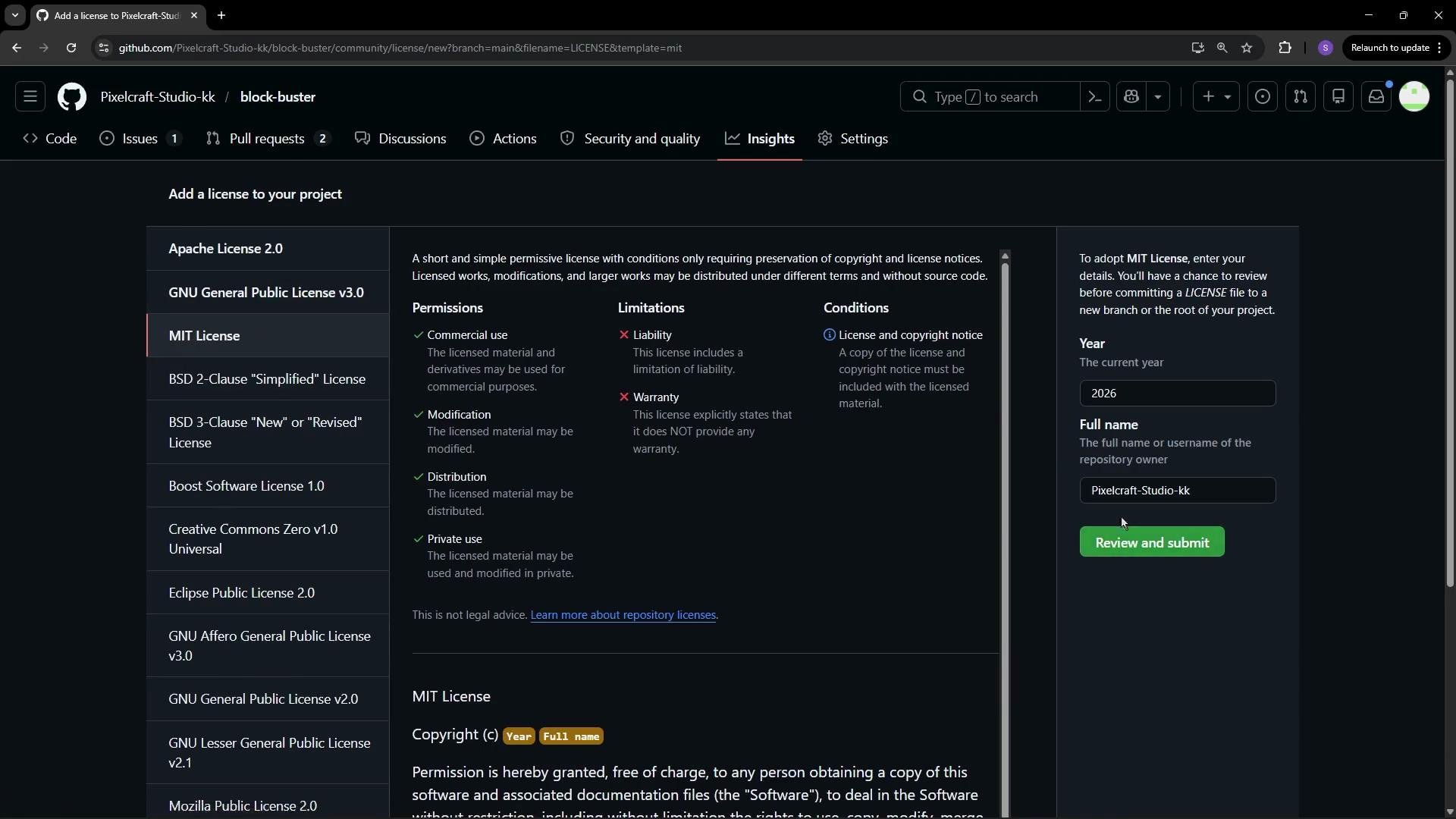The width and height of the screenshot is (1456, 819).
Task: Select GNU Affero General Public License v3.0
Action: (268, 646)
